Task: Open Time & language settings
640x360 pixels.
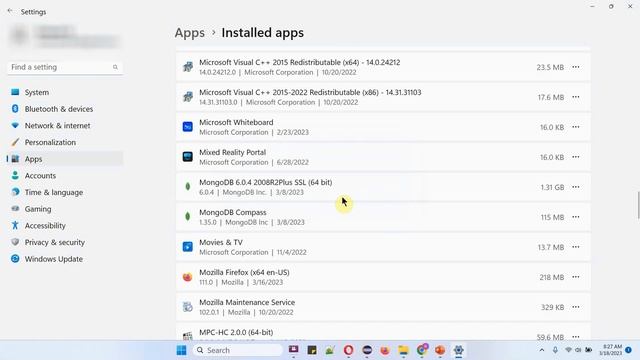Action: coord(65,192)
